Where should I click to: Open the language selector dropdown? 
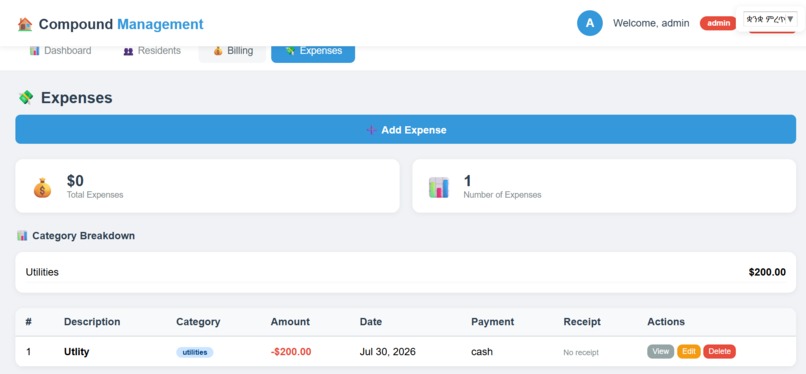[x=770, y=19]
